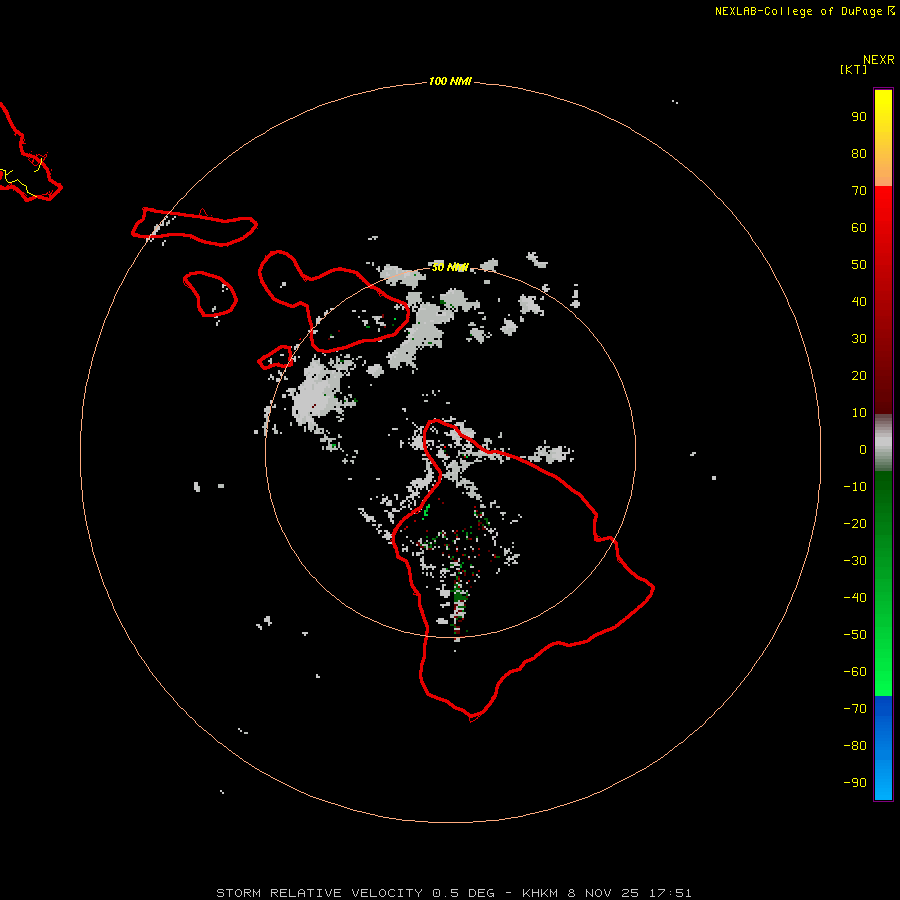Click the green velocity streak south of radar

[459, 597]
